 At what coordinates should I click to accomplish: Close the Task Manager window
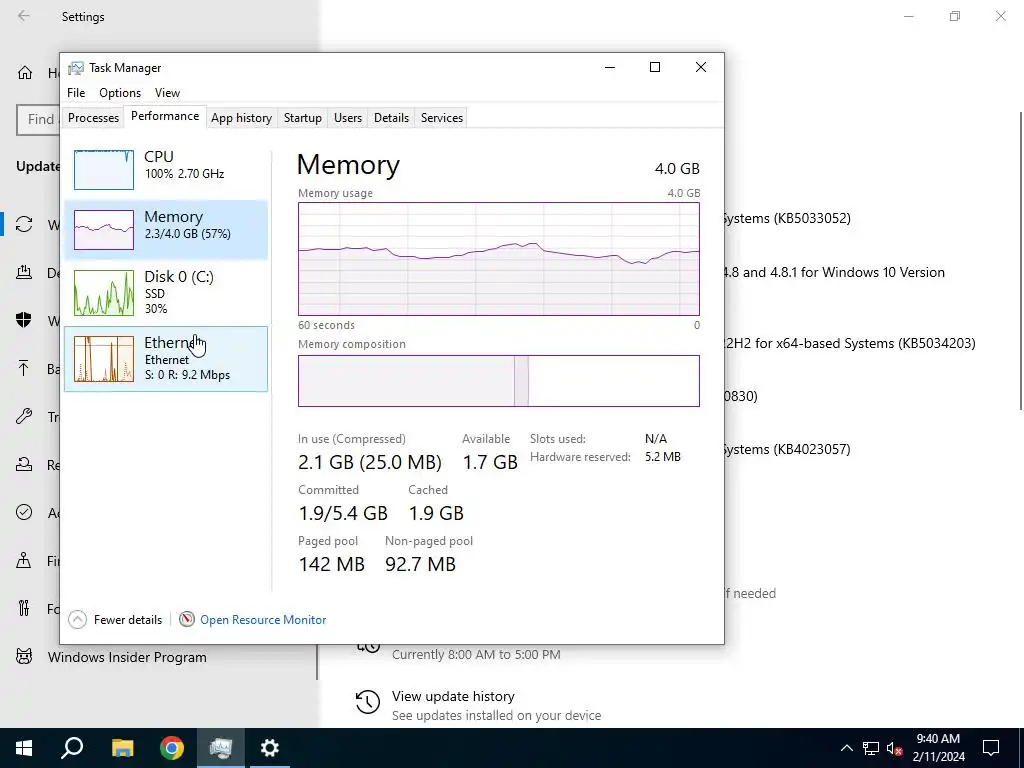click(701, 67)
